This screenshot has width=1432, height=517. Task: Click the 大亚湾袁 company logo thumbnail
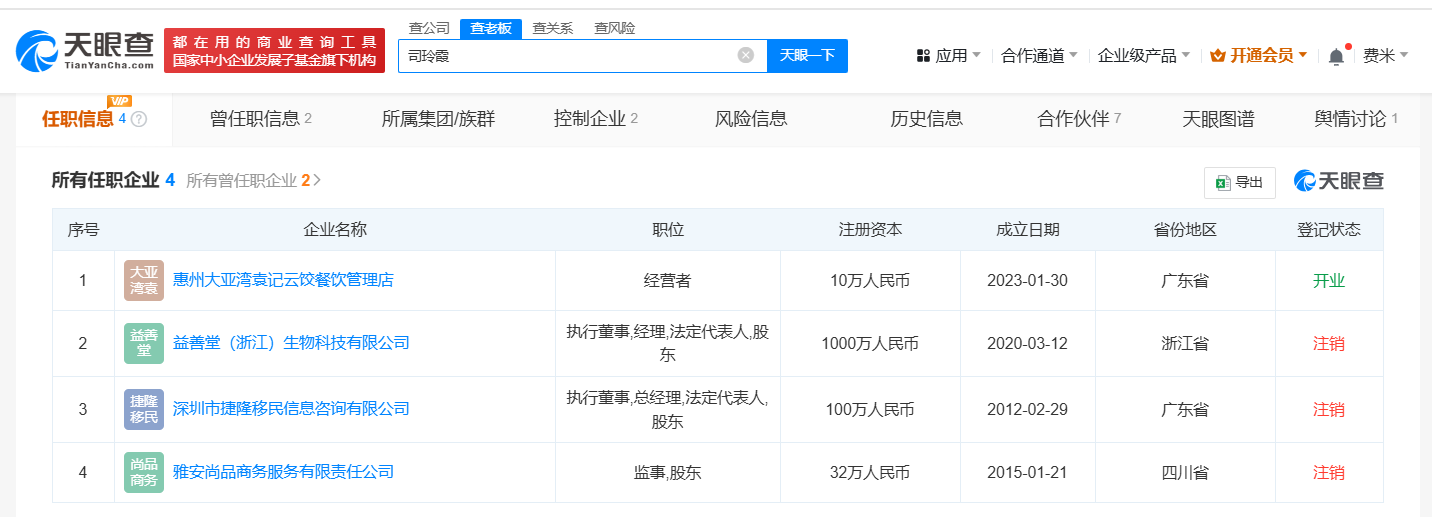(144, 280)
